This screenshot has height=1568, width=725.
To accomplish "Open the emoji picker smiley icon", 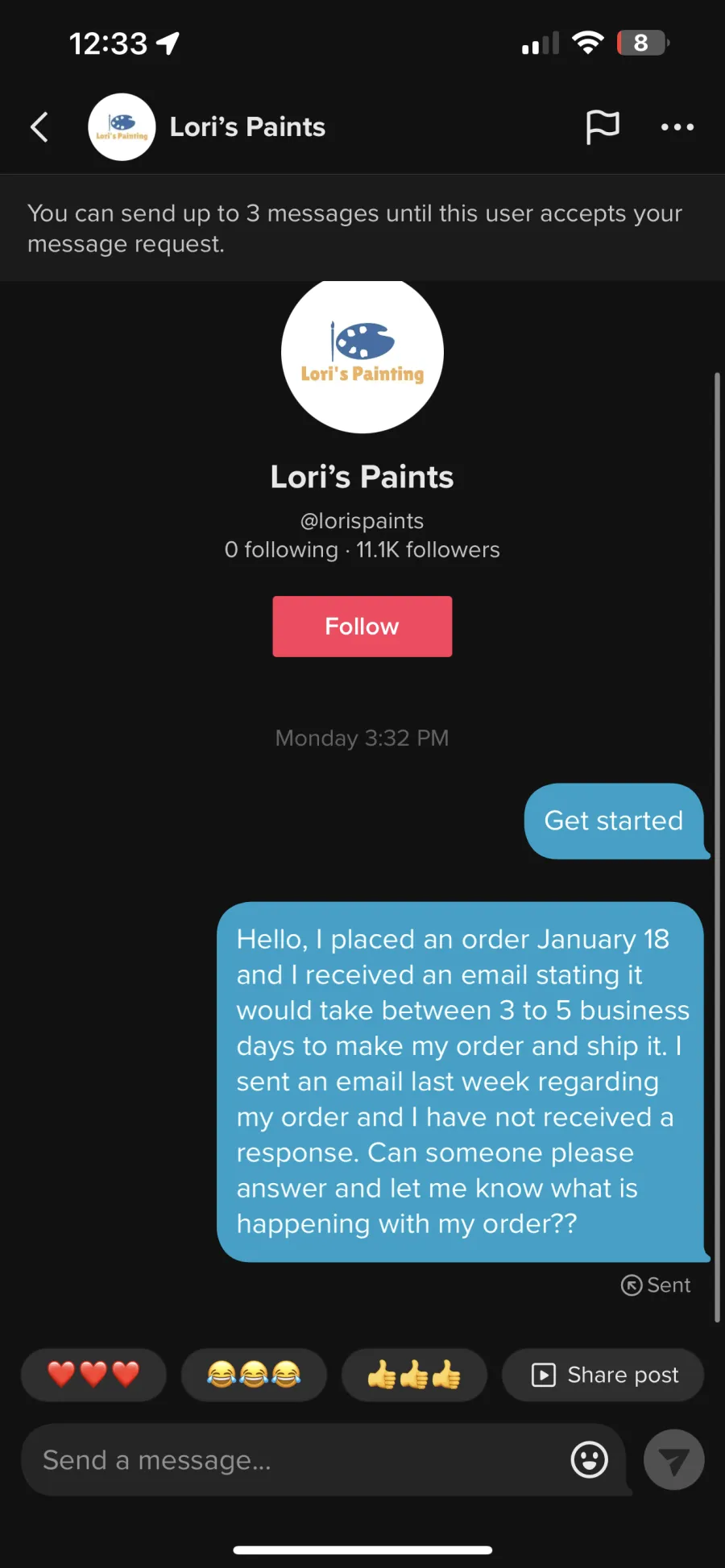I will click(x=590, y=1459).
